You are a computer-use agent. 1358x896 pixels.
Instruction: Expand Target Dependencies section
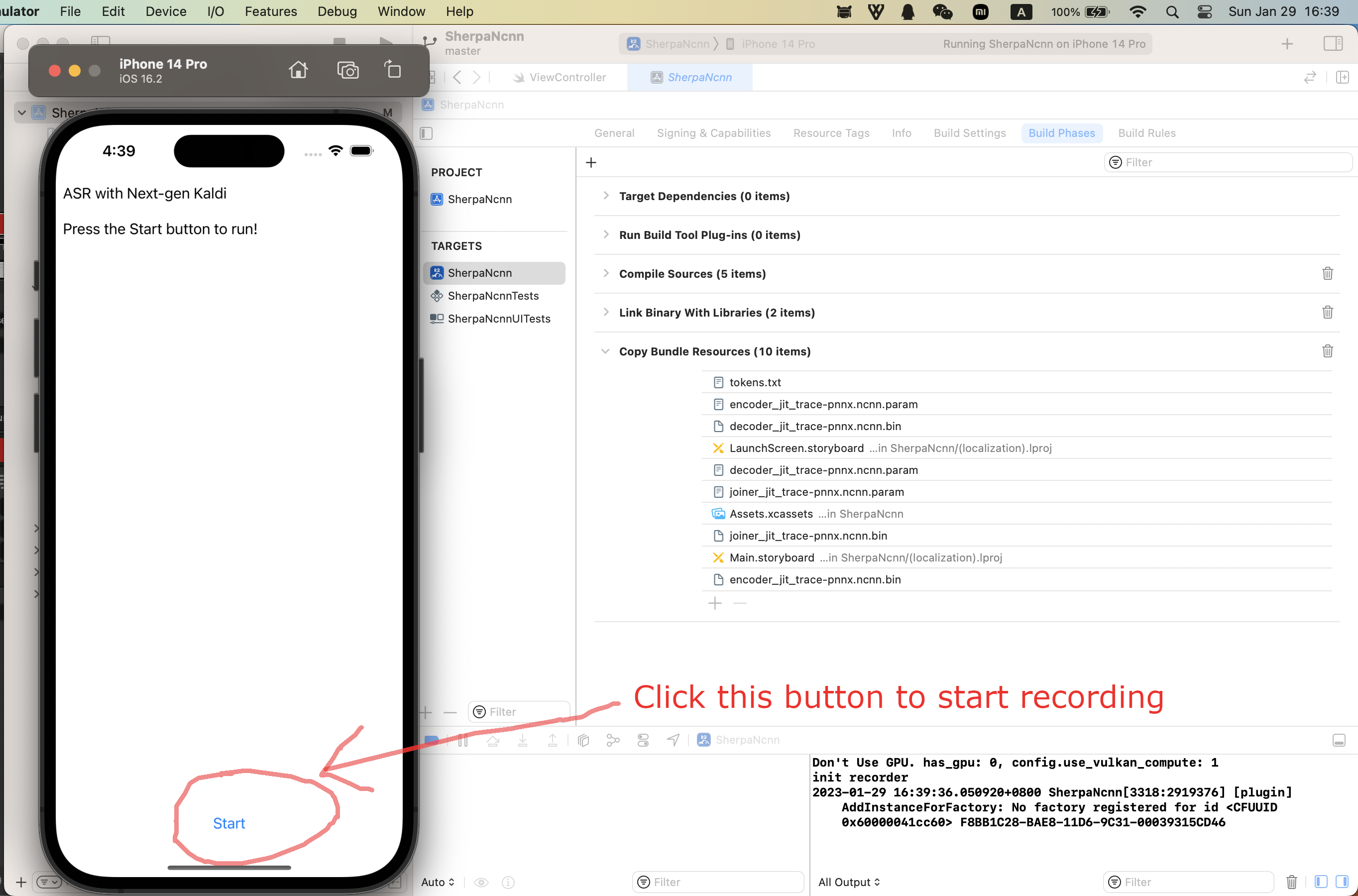coord(606,196)
